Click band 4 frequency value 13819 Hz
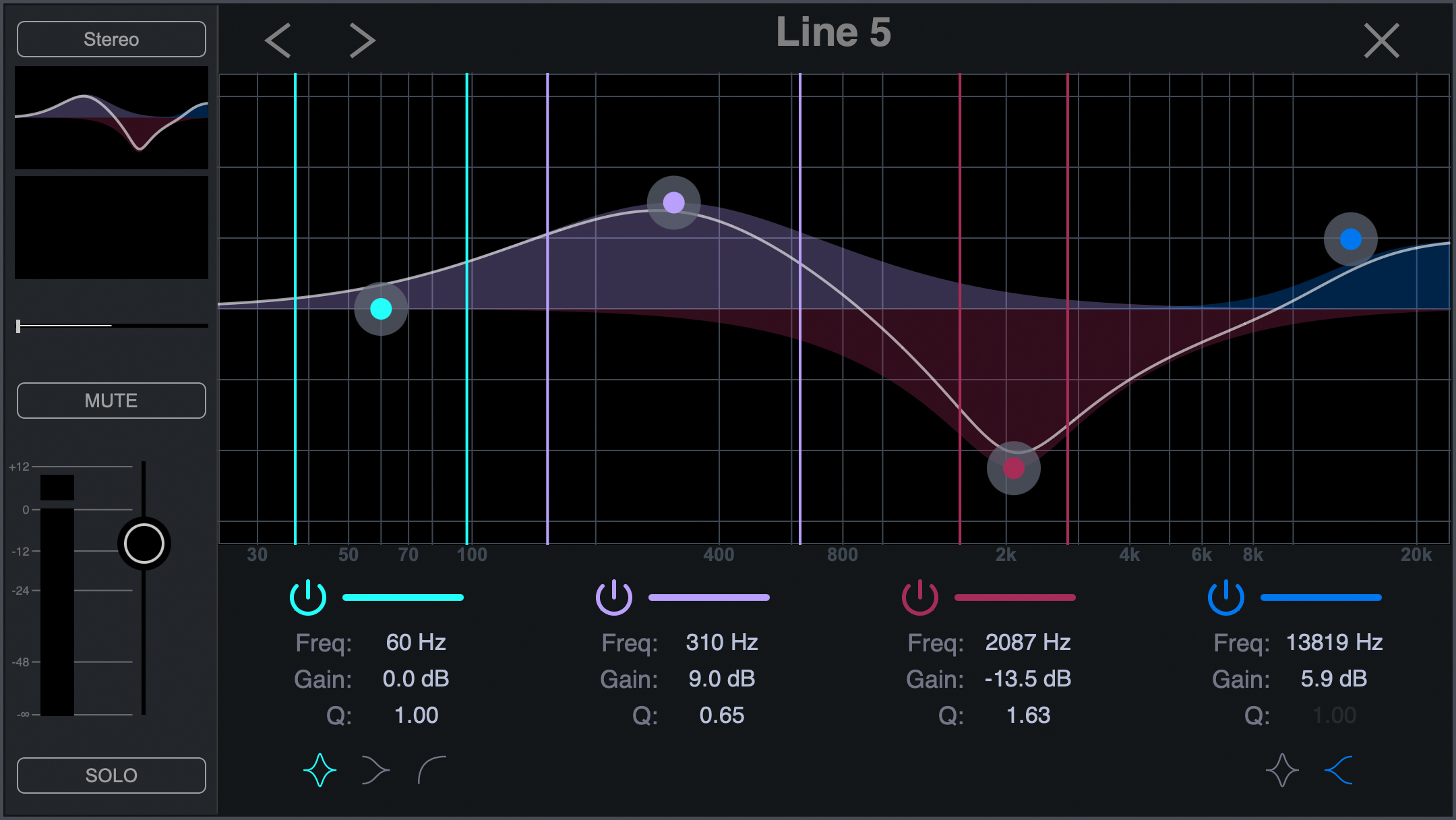1456x820 pixels. click(1334, 643)
